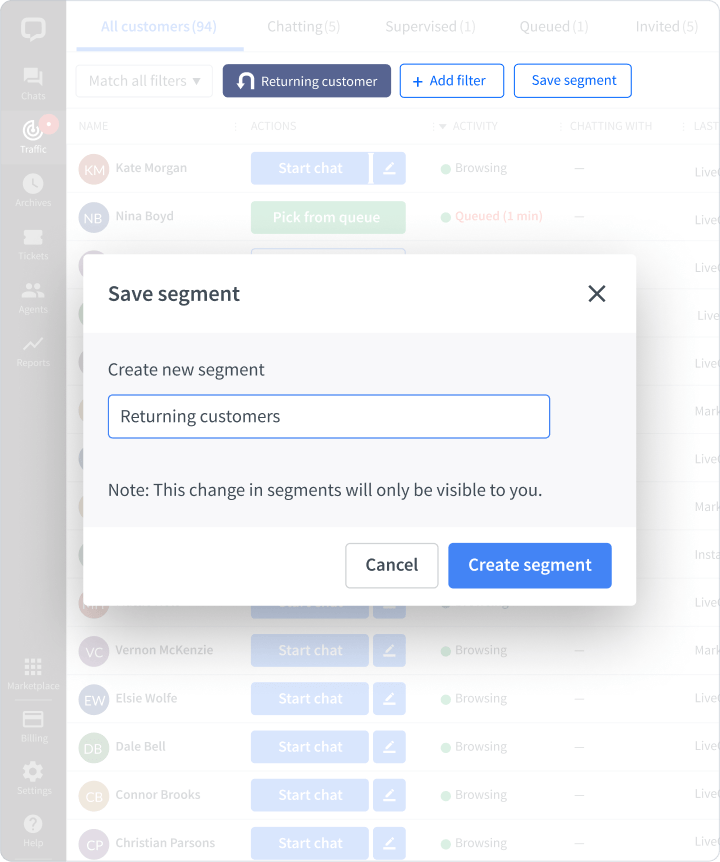Image resolution: width=720 pixels, height=862 pixels.
Task: Click the Create segment button
Action: coord(529,565)
